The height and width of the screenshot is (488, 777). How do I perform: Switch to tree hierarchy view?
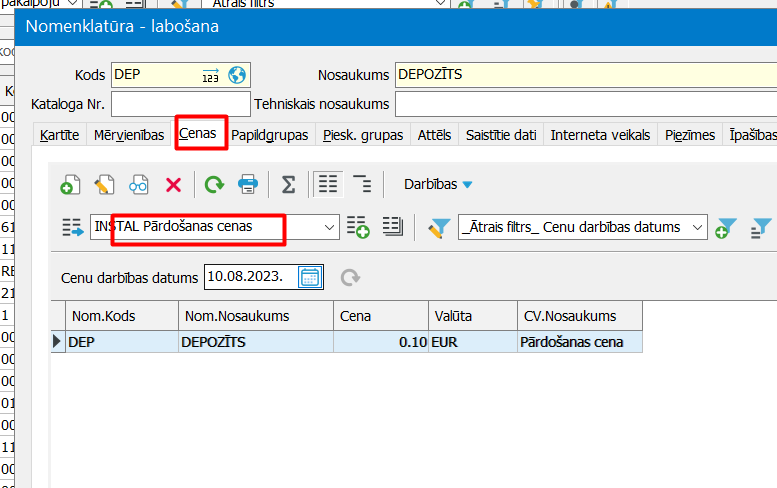point(362,184)
